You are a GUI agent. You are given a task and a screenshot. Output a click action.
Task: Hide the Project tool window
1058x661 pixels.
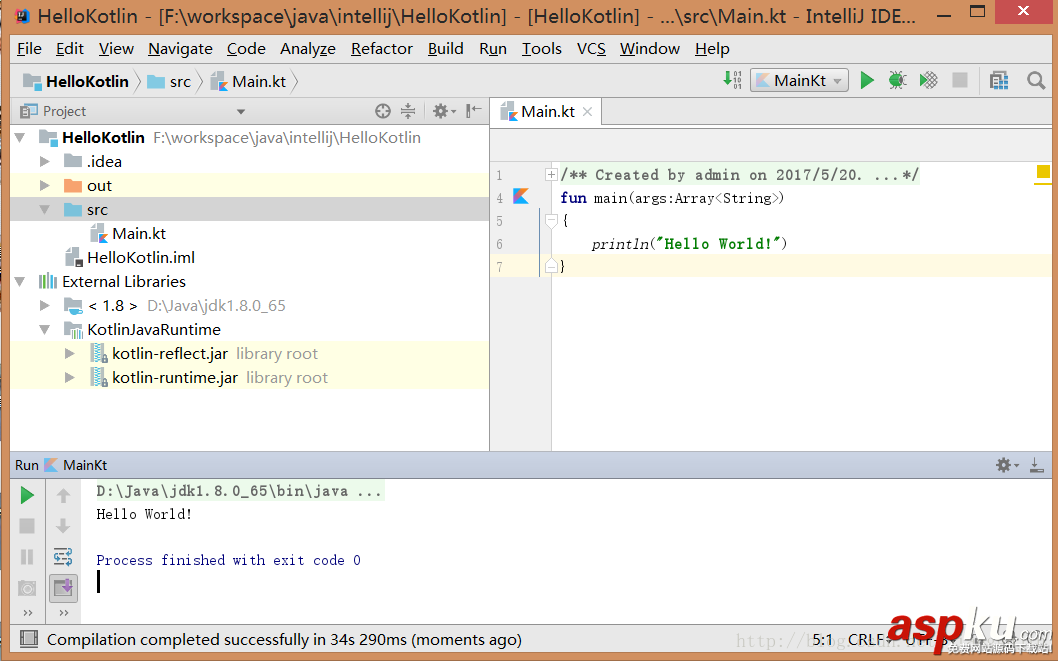[474, 110]
